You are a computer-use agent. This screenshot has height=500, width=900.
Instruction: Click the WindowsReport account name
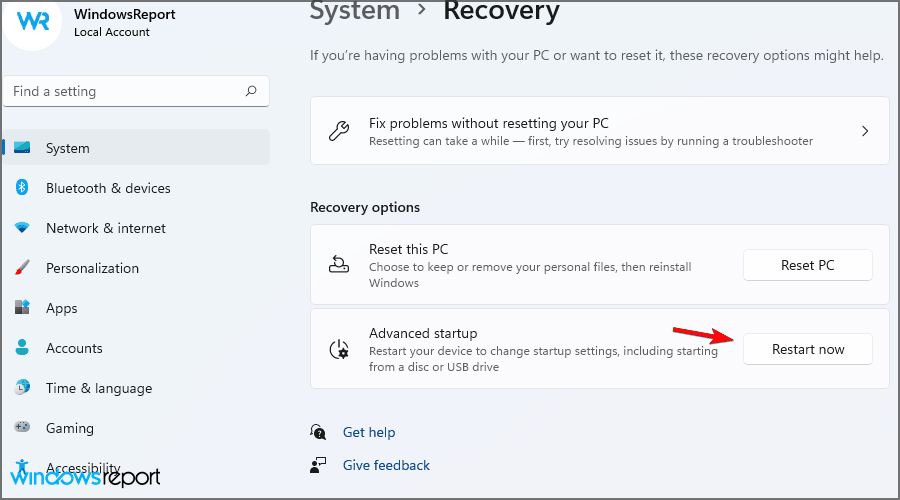pyautogui.click(x=125, y=14)
